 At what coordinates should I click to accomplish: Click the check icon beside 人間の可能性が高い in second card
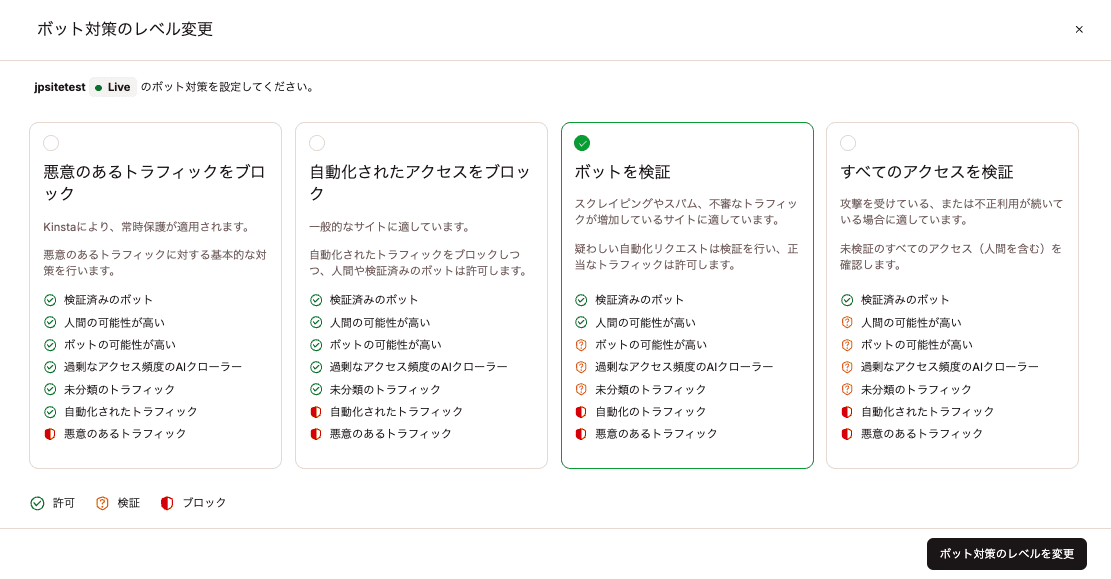pos(315,321)
